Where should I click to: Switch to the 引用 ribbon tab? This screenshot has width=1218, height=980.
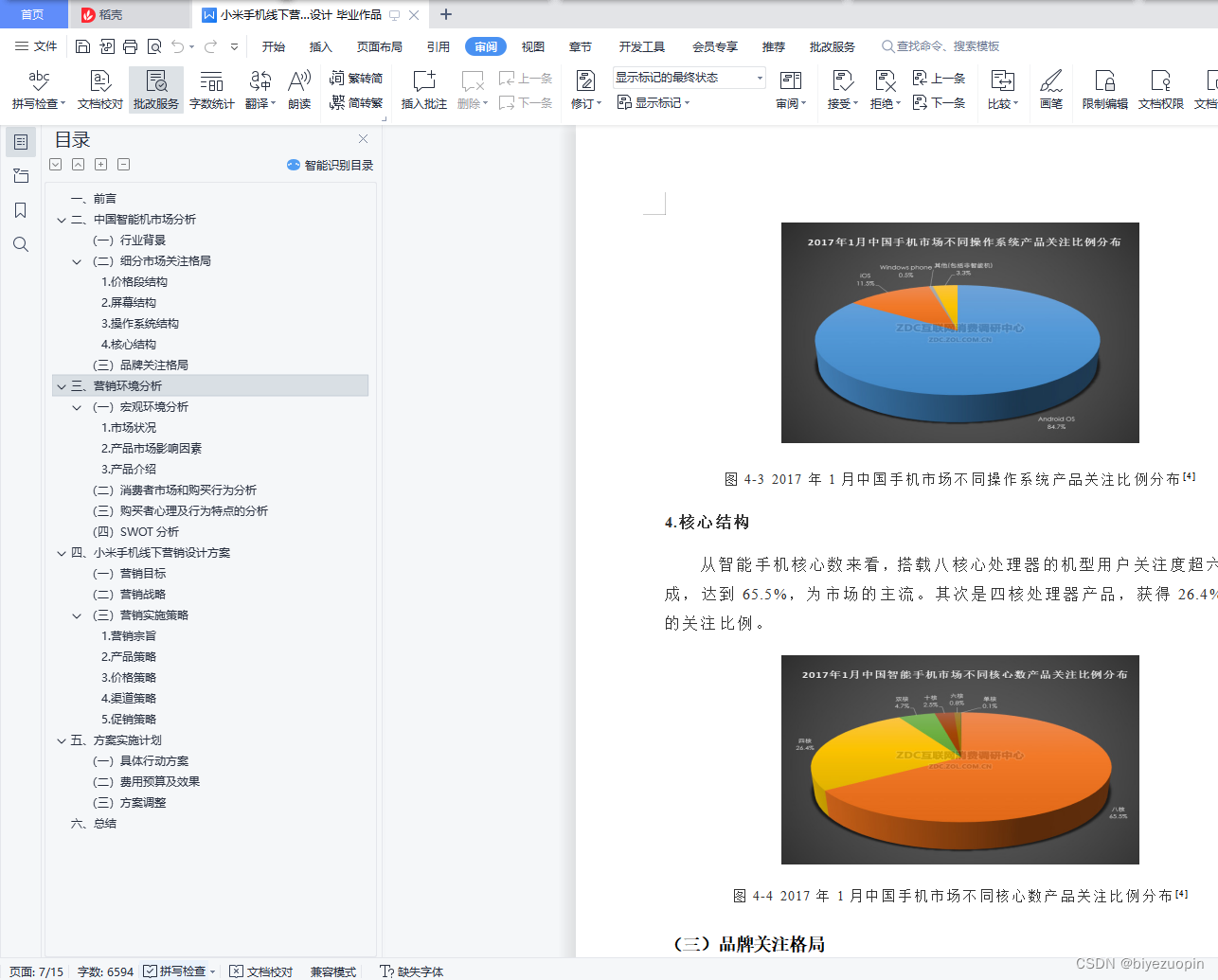[x=439, y=46]
